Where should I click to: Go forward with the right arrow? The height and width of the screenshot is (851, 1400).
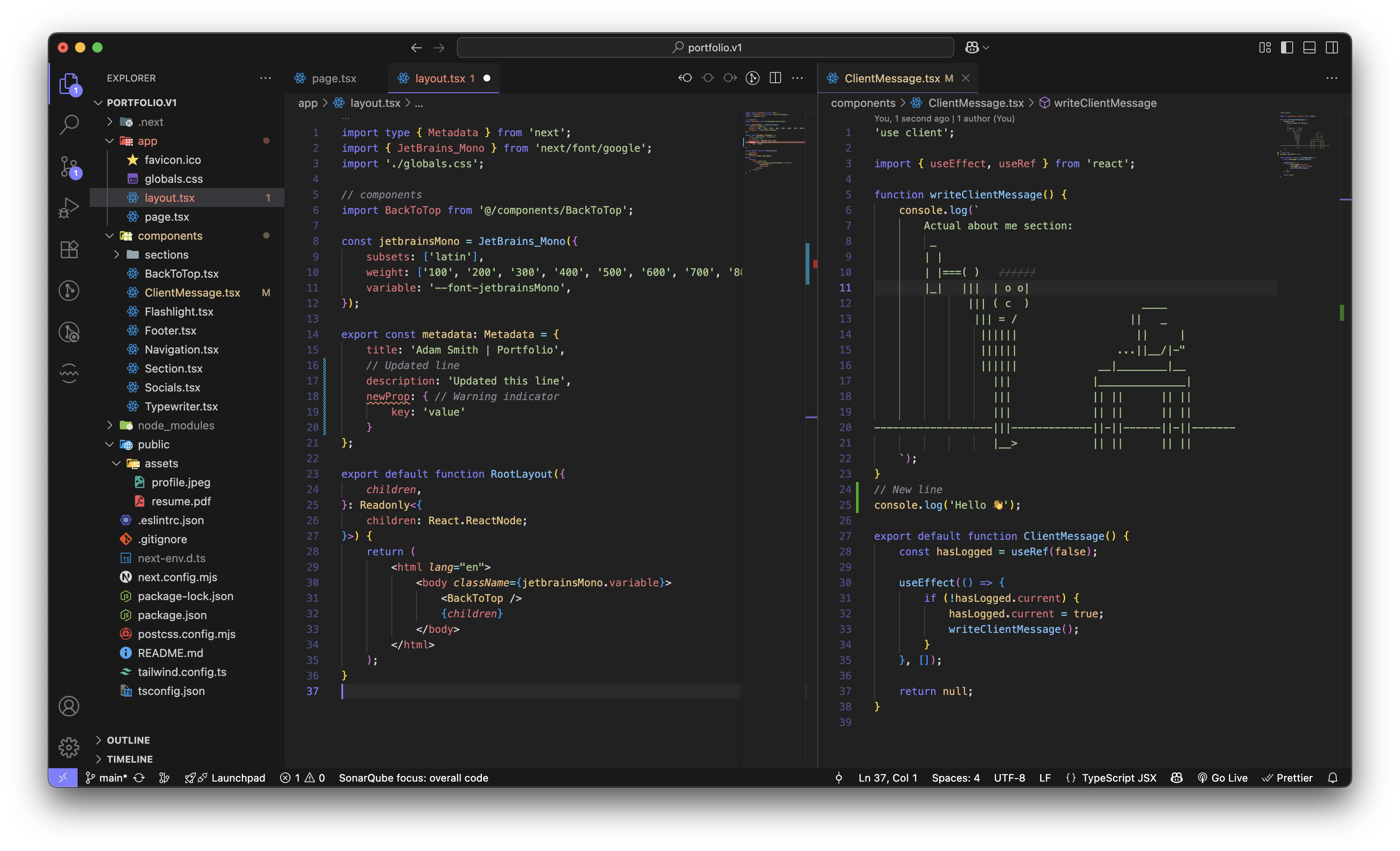coord(439,48)
